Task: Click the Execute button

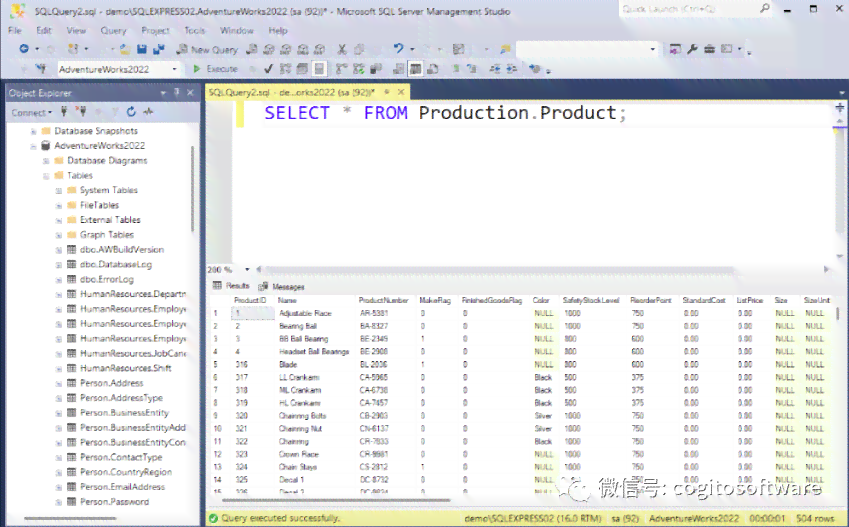Action: [215, 69]
